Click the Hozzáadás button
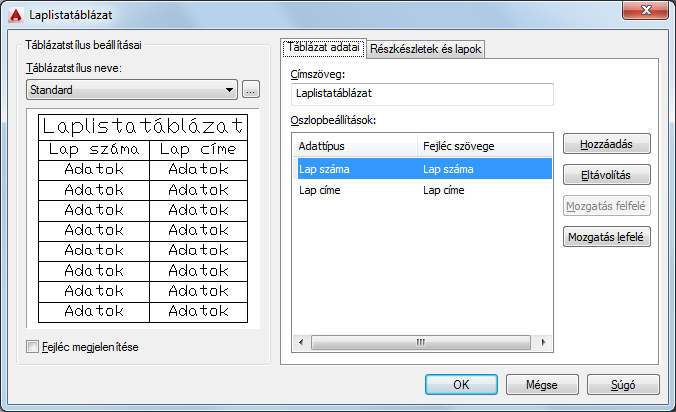 tap(606, 144)
